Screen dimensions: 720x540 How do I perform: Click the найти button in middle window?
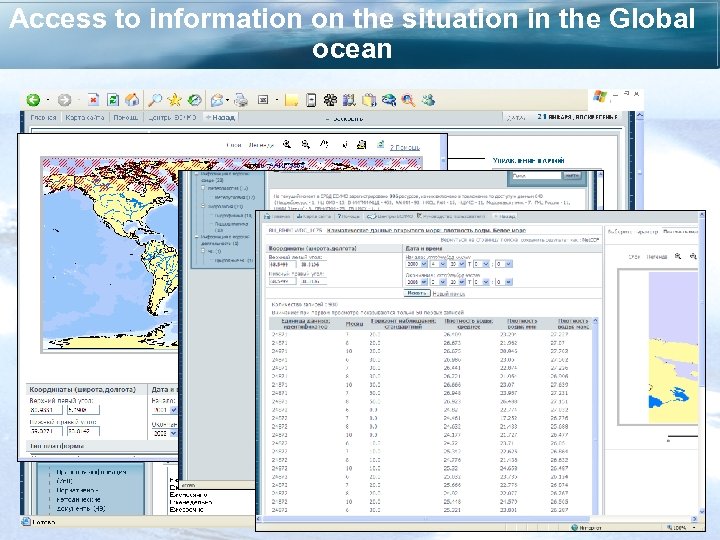572,175
